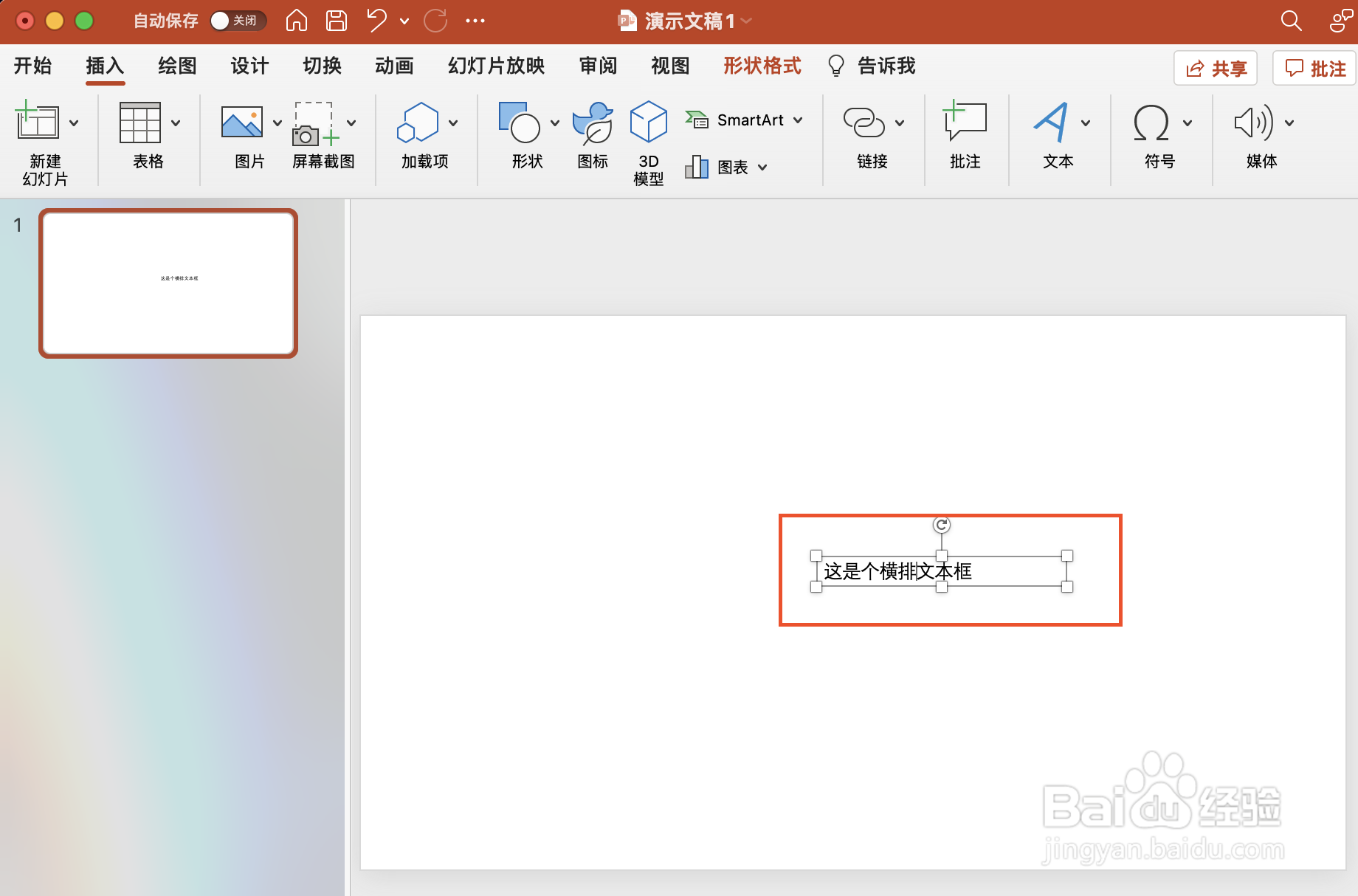1358x896 pixels.
Task: Open the Undo history dropdown arrow
Action: pos(404,21)
